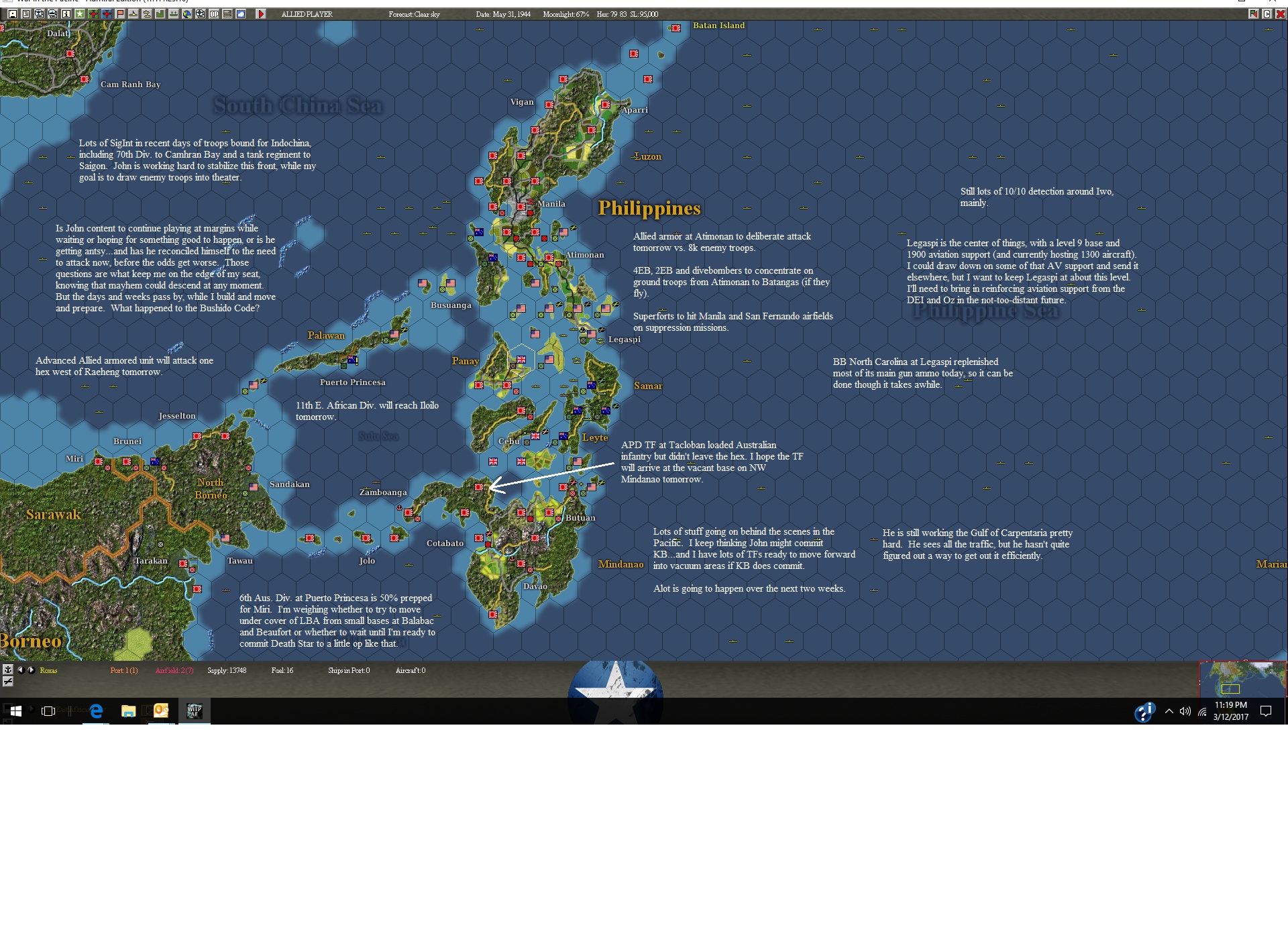
Task: Open File Explorer from taskbar
Action: (129, 711)
